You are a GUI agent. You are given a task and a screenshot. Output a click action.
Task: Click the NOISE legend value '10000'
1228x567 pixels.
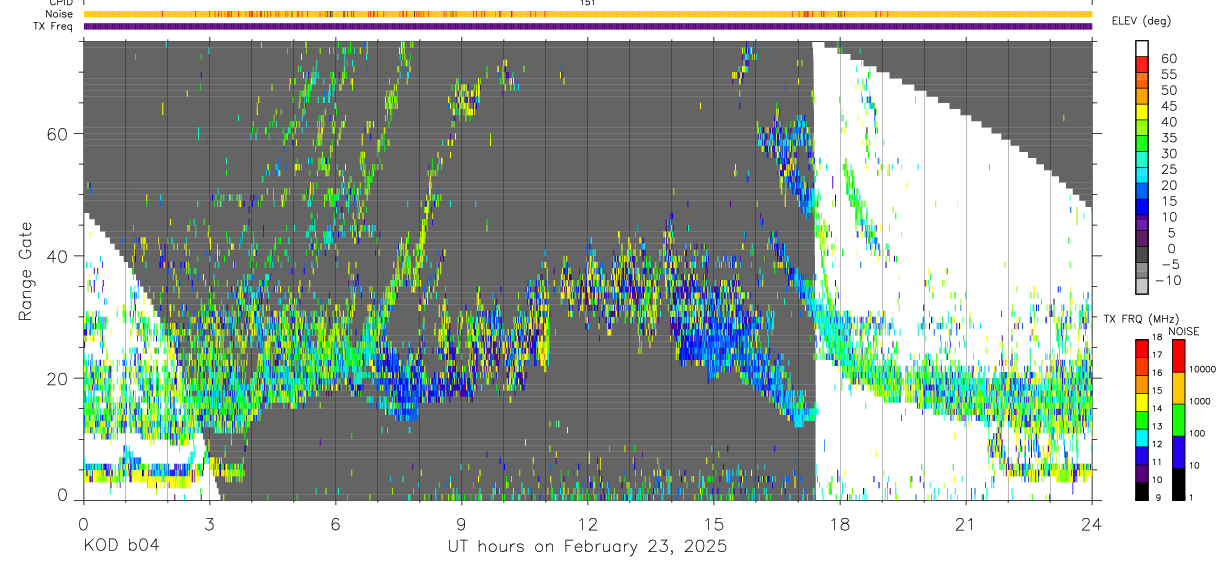click(1201, 369)
